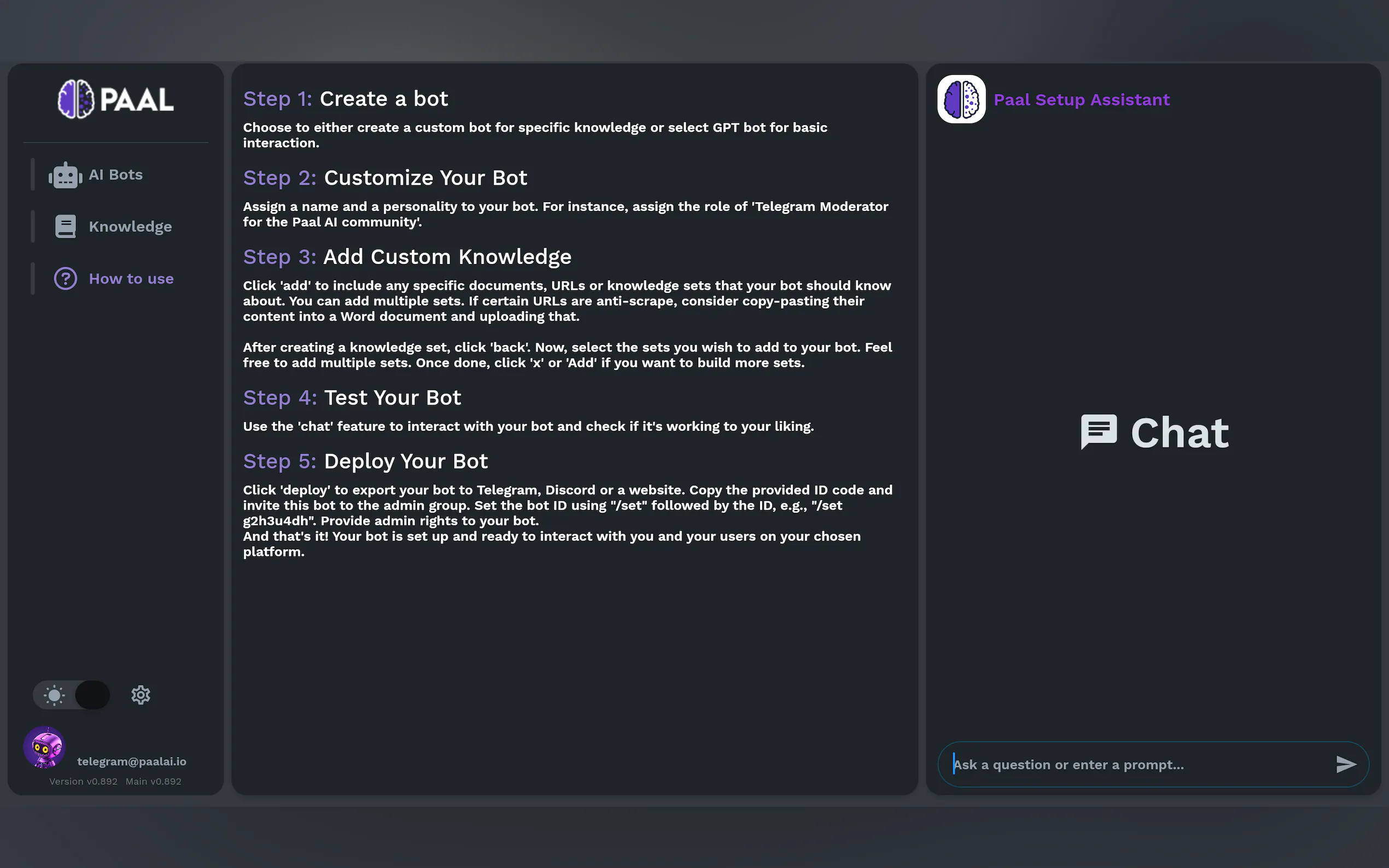Screen dimensions: 1389x868
Task: Click the AI Bots robot icon
Action: (x=66, y=175)
